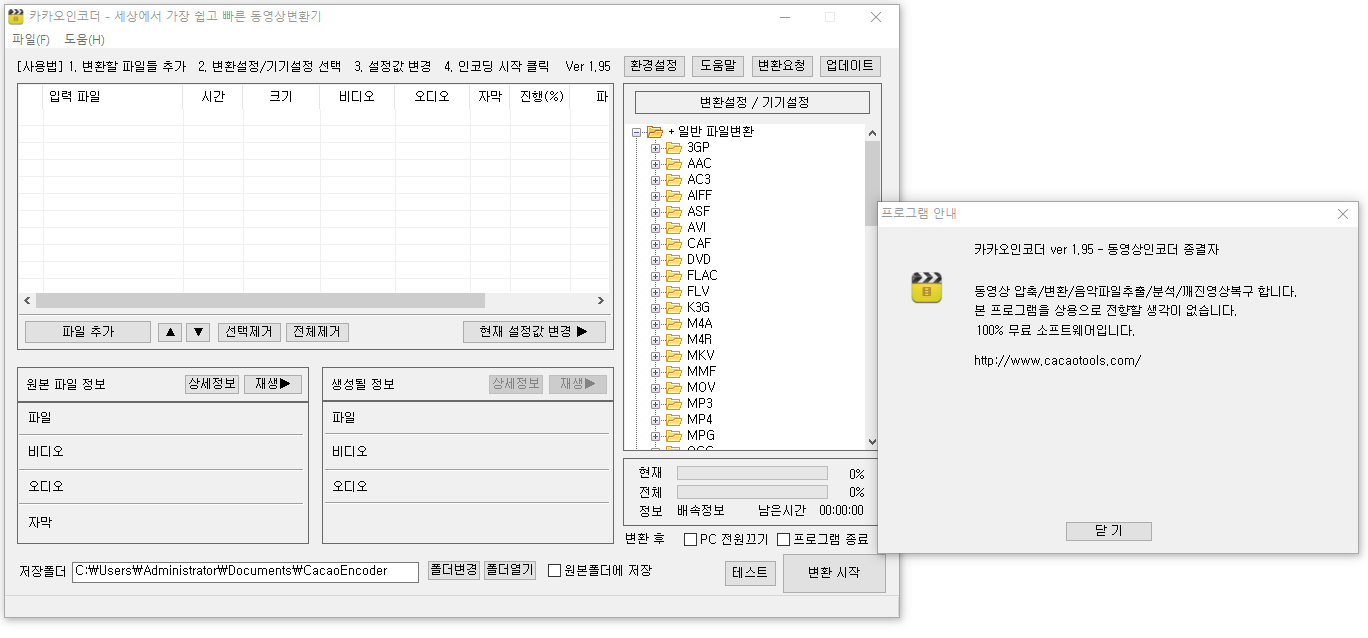Click the file list horizontal scrollbar thumb
This screenshot has width=1368, height=638.
coord(260,301)
